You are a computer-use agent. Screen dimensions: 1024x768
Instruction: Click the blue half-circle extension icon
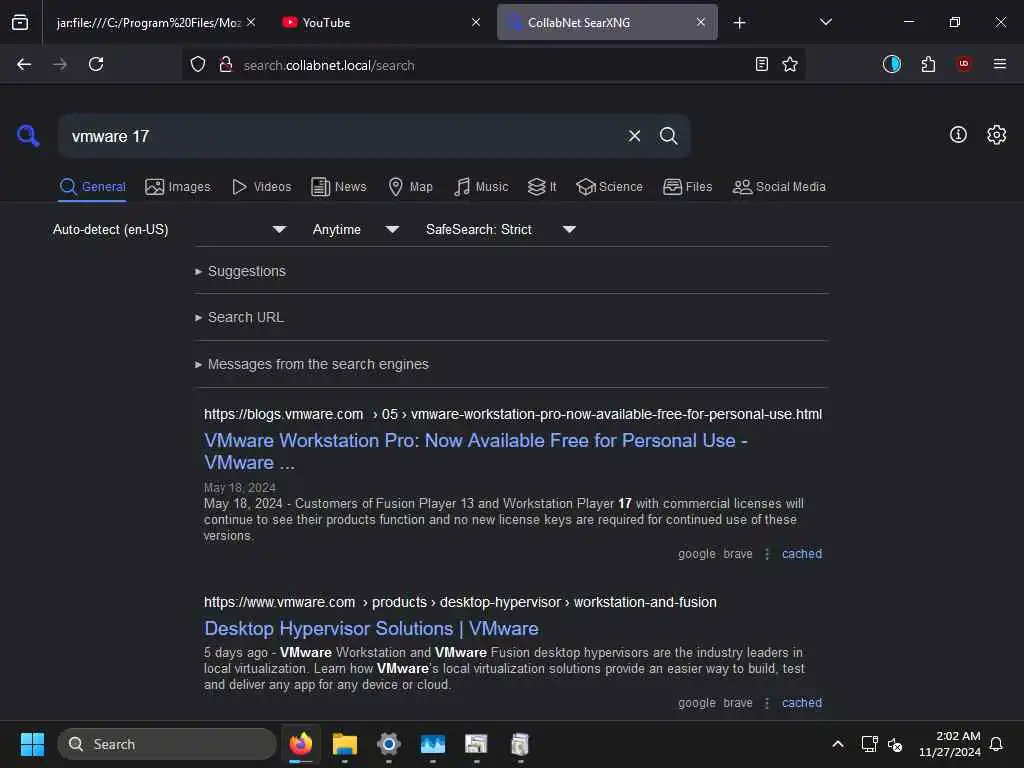click(891, 64)
